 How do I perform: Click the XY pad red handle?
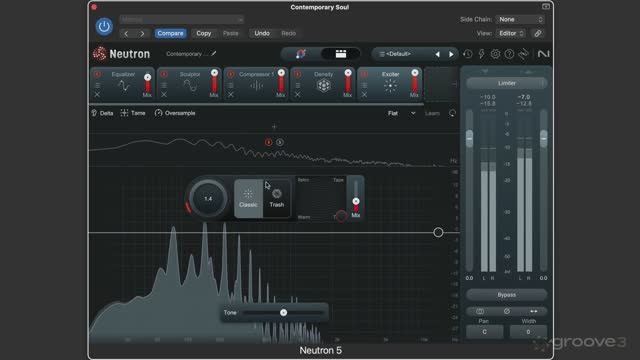341,216
